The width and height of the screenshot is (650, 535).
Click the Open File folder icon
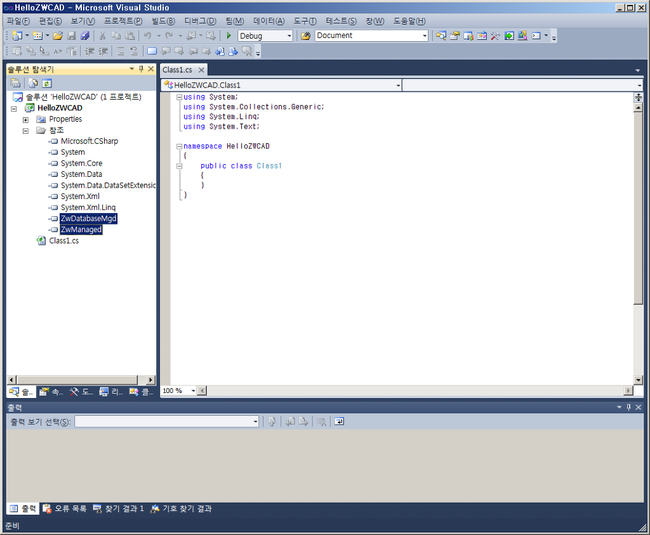click(58, 36)
